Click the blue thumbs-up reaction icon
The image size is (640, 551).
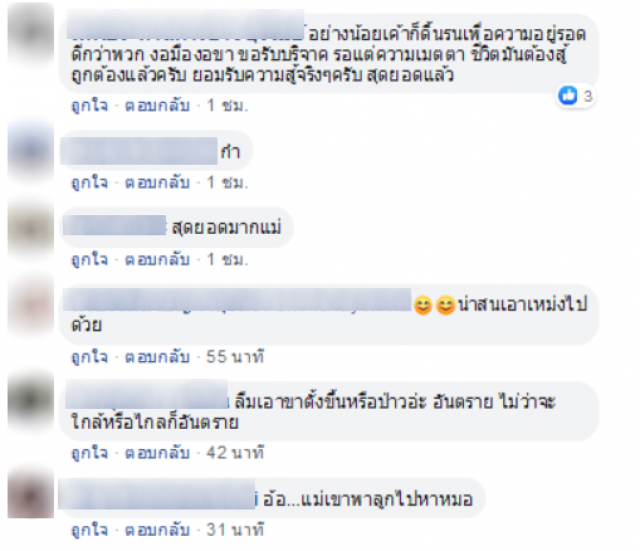pos(568,96)
